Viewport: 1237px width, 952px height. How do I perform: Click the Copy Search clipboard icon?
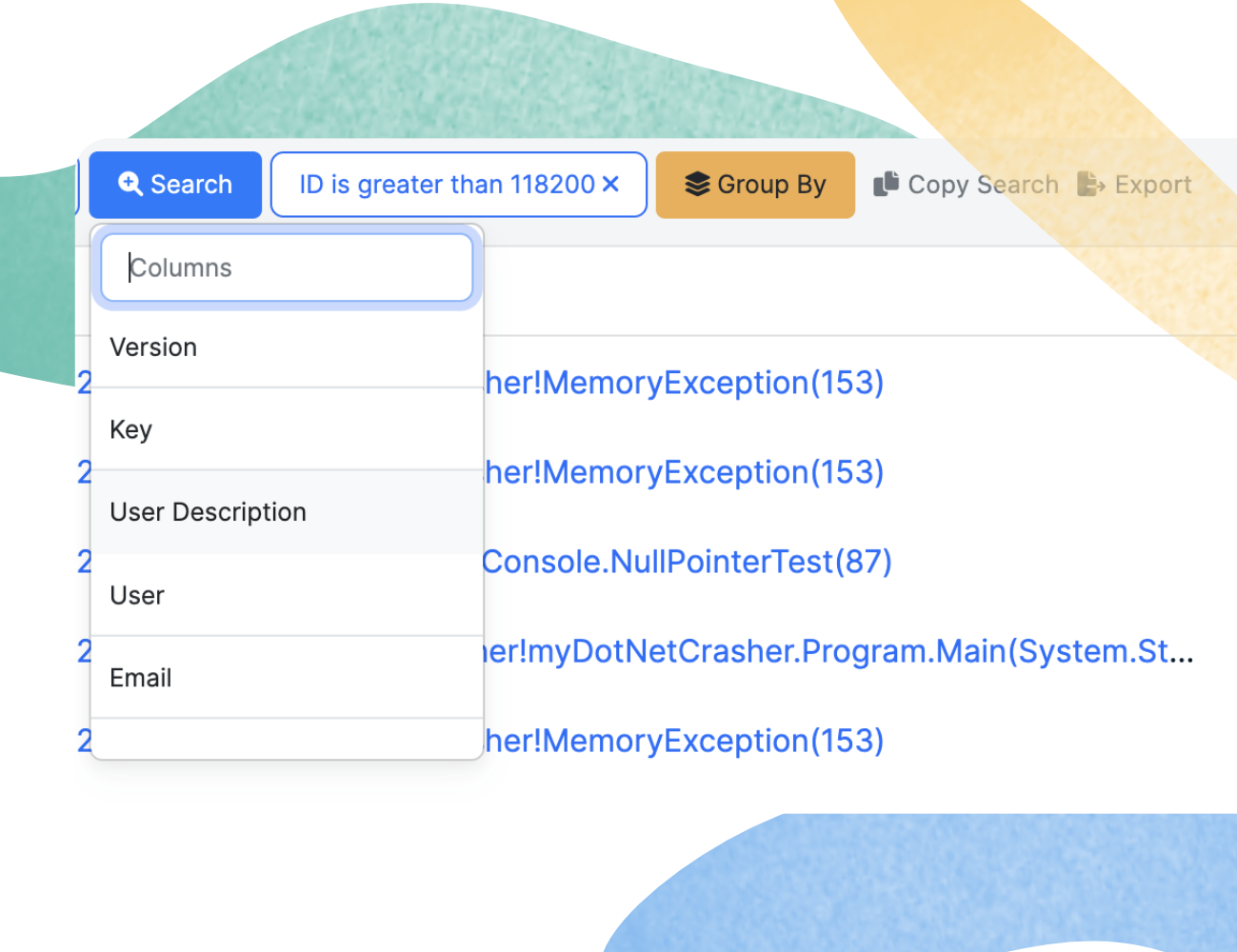887,183
